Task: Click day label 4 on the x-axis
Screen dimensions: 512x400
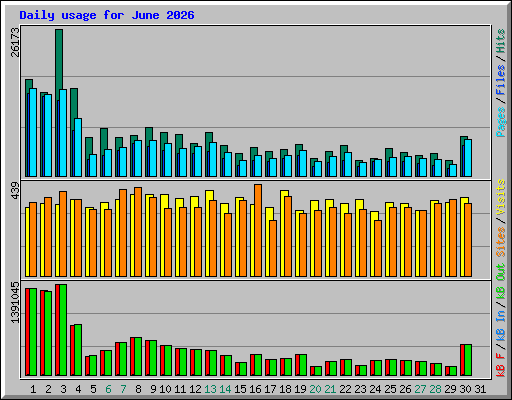Action: pos(78,389)
